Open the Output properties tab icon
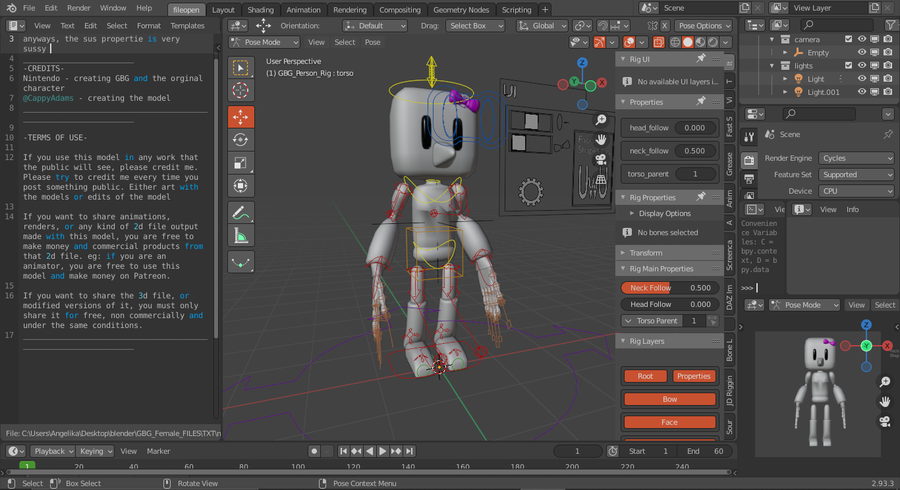Image resolution: width=900 pixels, height=490 pixels. 749,180
